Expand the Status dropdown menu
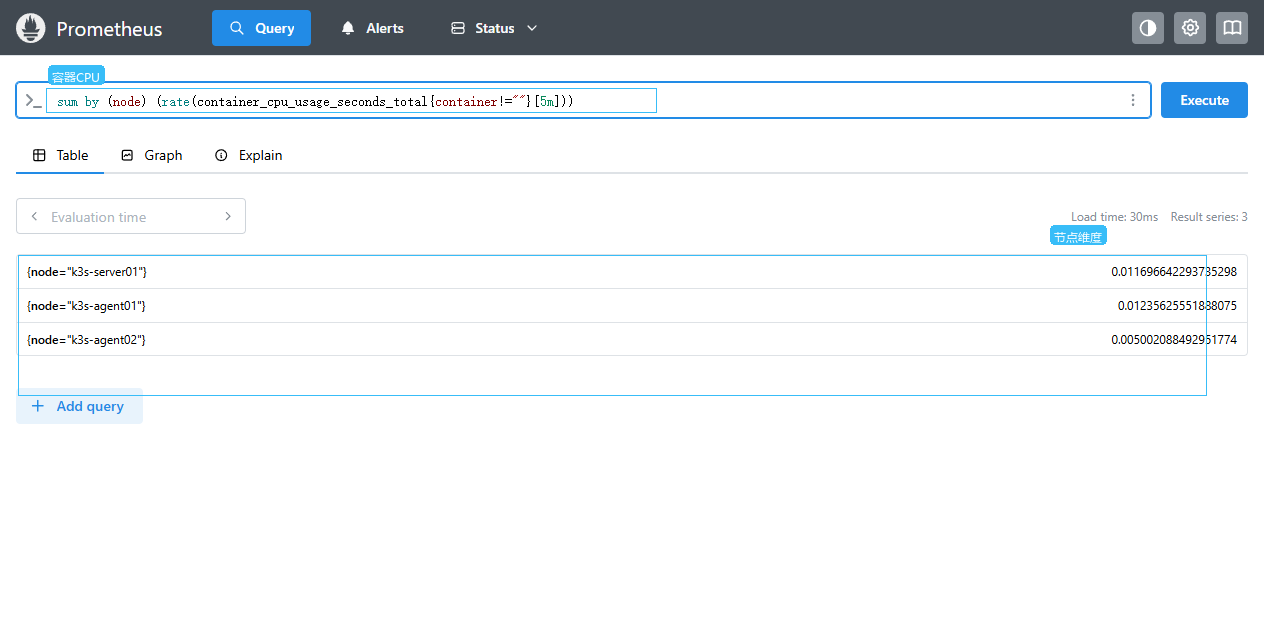The width and height of the screenshot is (1264, 625). tap(494, 28)
